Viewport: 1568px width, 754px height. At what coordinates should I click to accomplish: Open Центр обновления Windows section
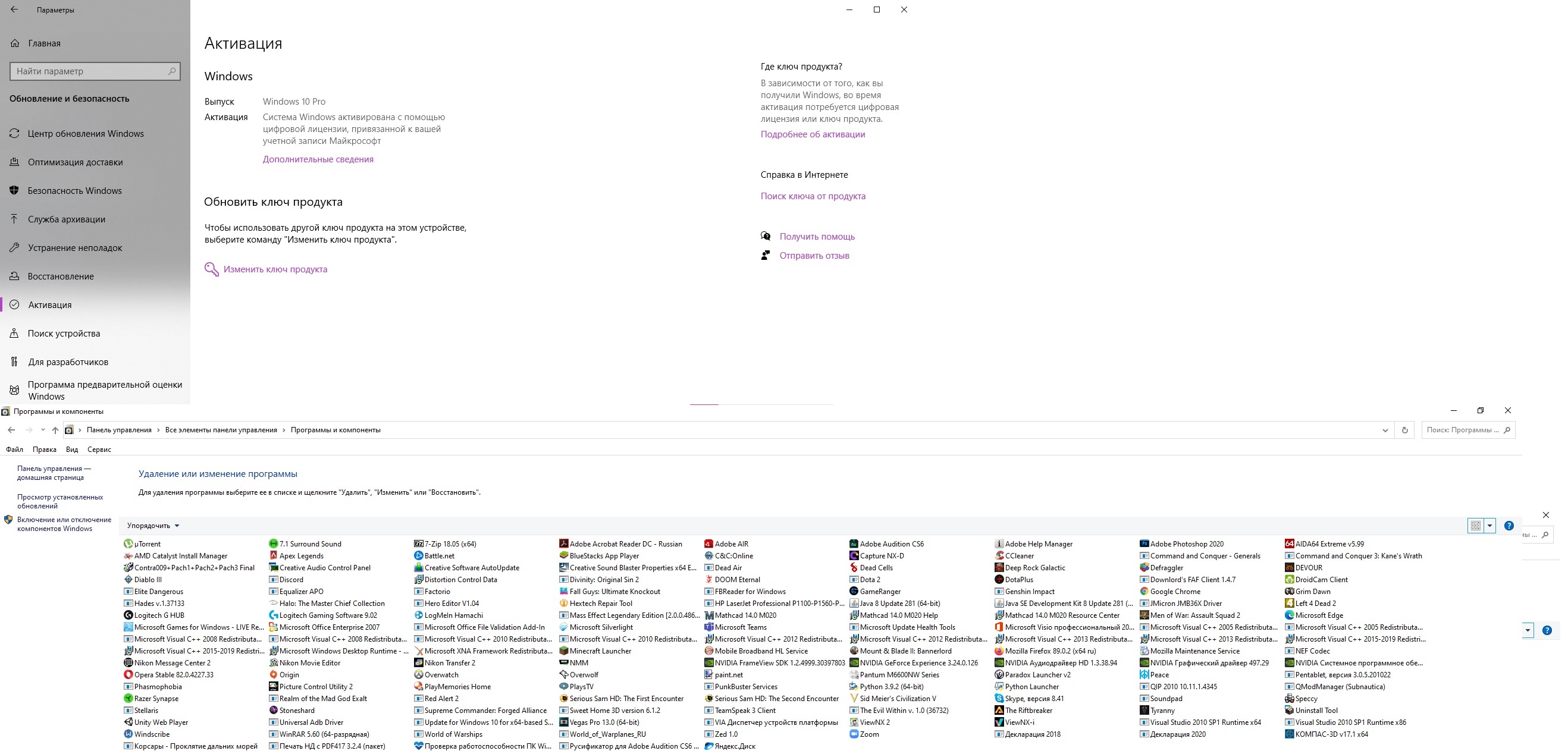[88, 133]
